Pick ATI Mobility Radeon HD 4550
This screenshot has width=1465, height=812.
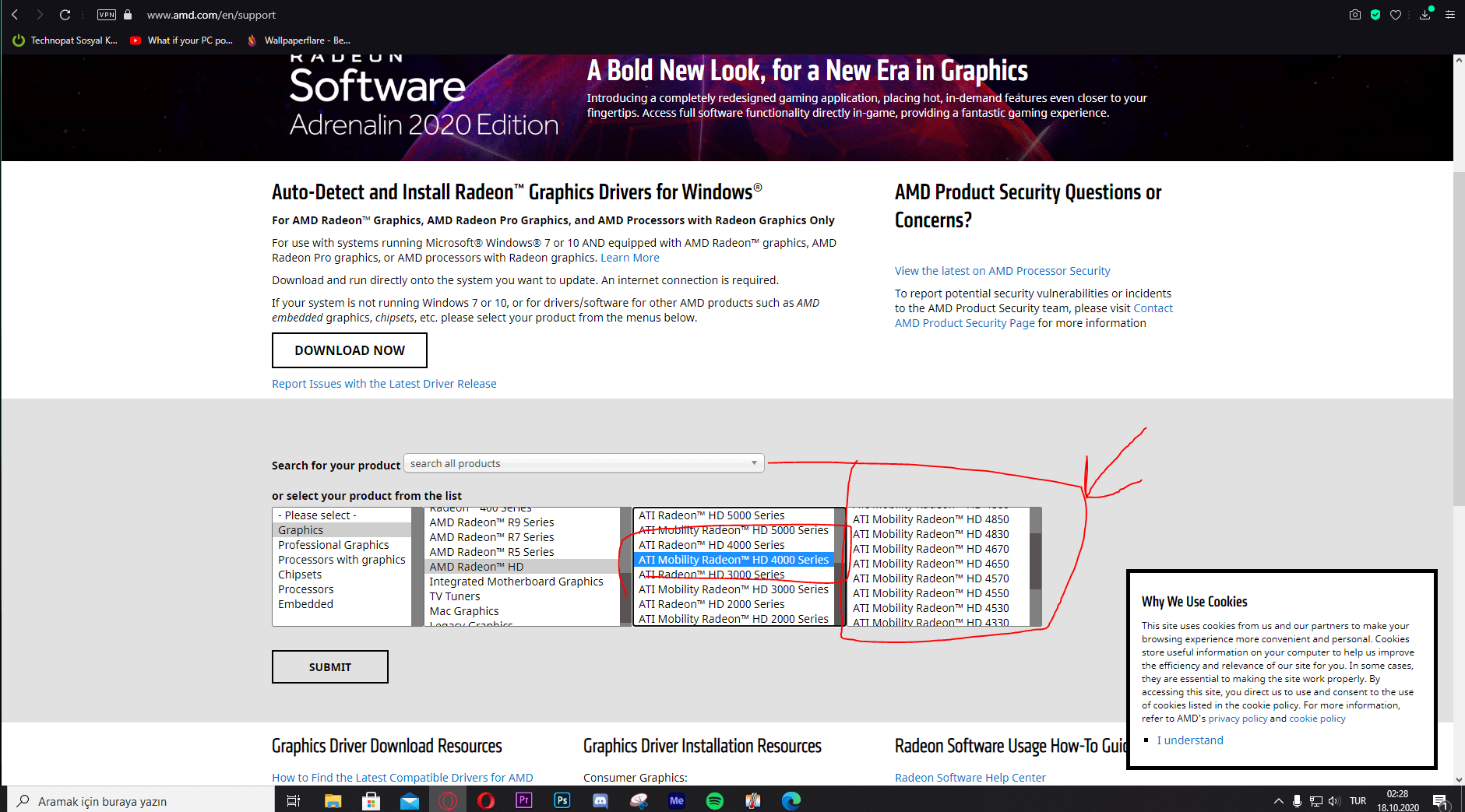tap(939, 593)
